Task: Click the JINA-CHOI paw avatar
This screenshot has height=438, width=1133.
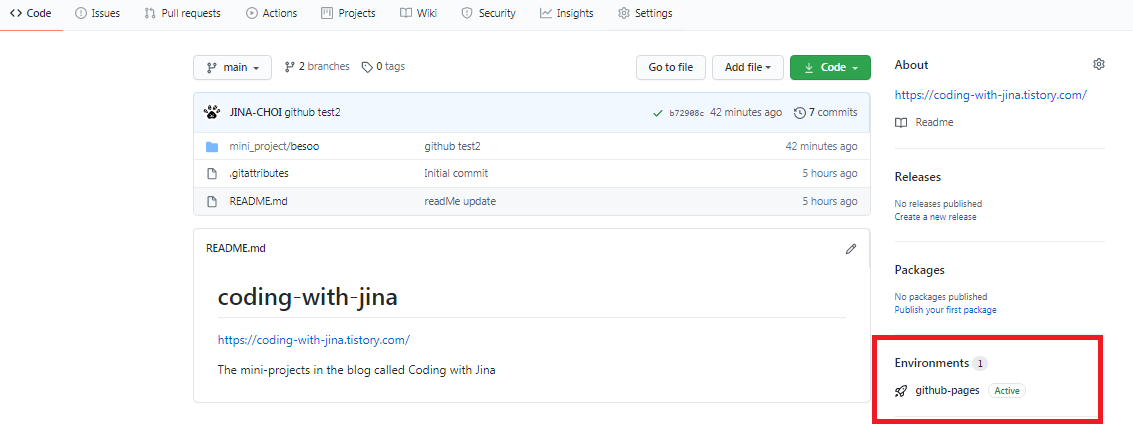Action: coord(212,112)
